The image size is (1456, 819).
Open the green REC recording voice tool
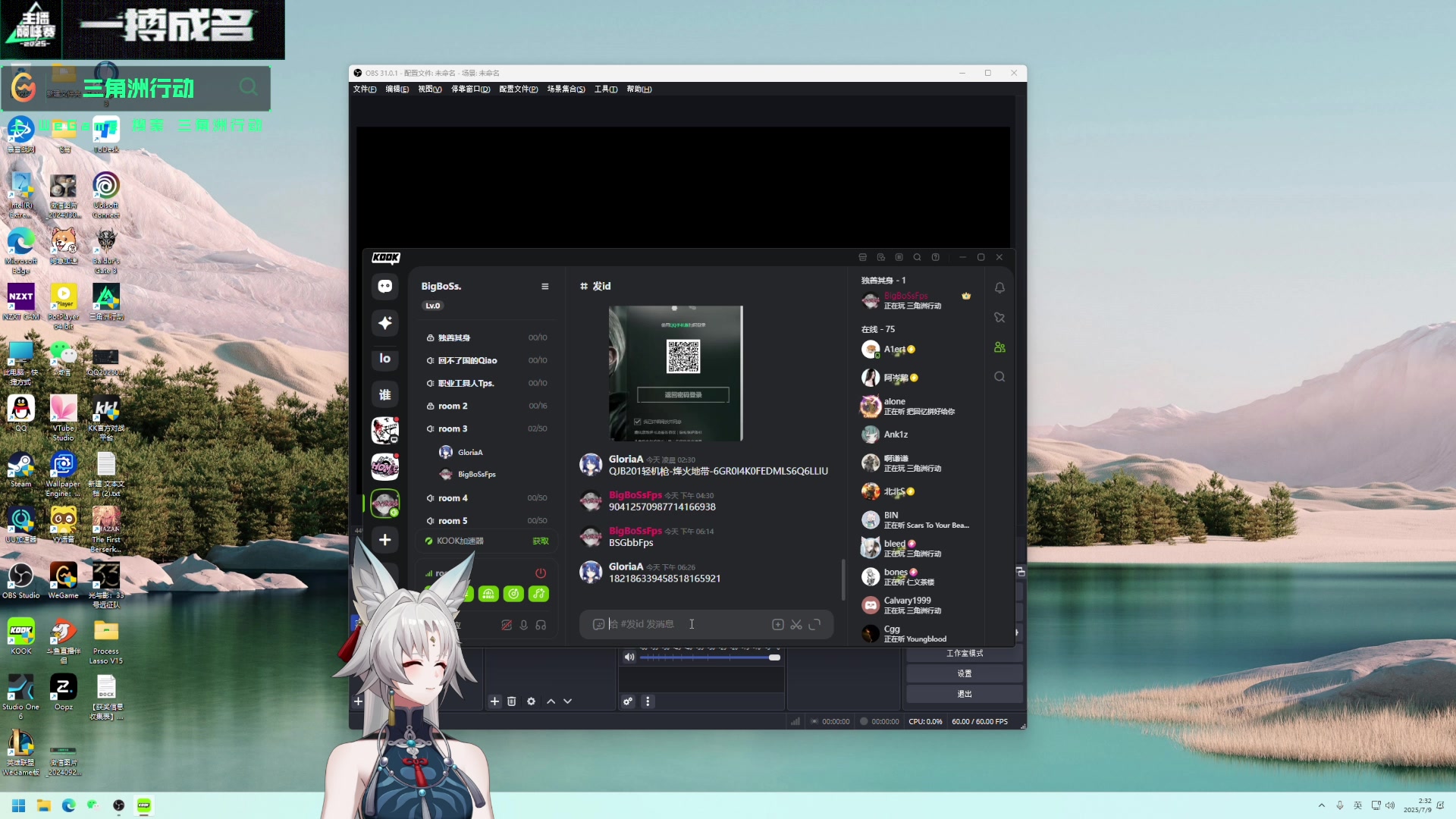pyautogui.click(x=488, y=594)
